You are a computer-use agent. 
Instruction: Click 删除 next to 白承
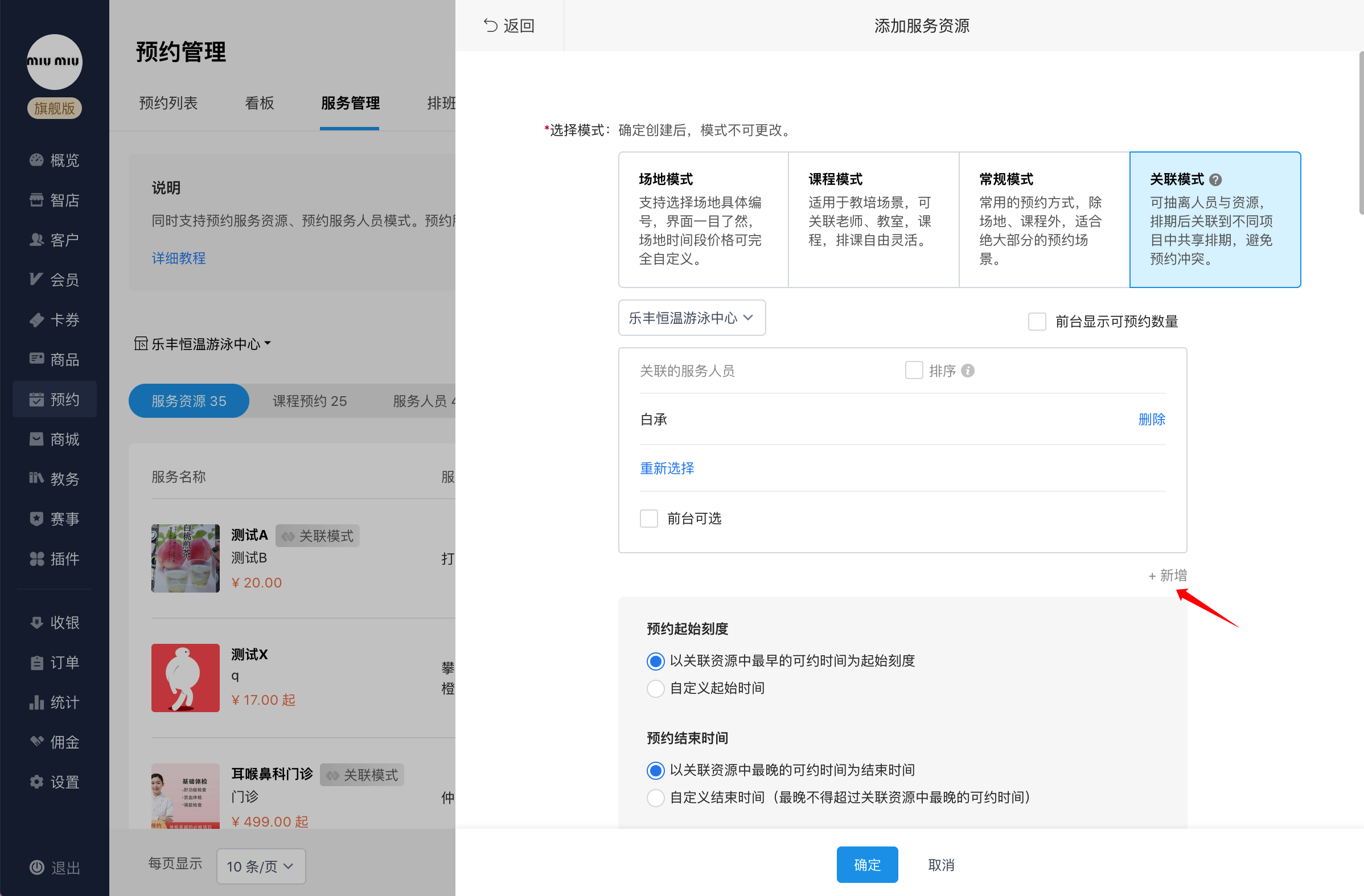point(1152,419)
